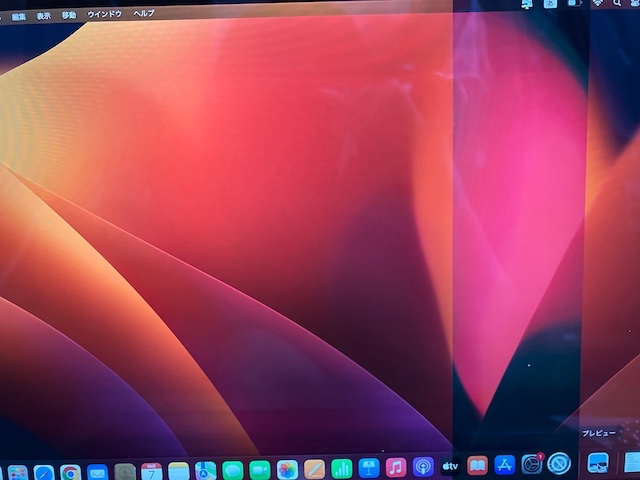
Task: Launch Keynote from the Dock
Action: tap(369, 468)
